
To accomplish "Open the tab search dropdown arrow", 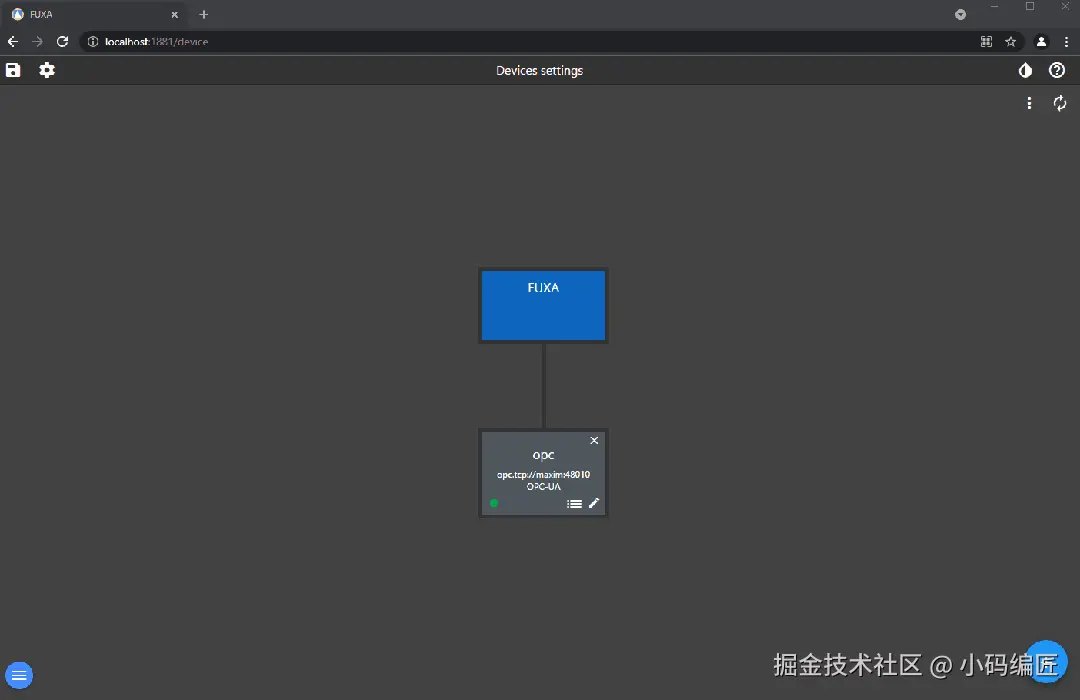I will [960, 14].
